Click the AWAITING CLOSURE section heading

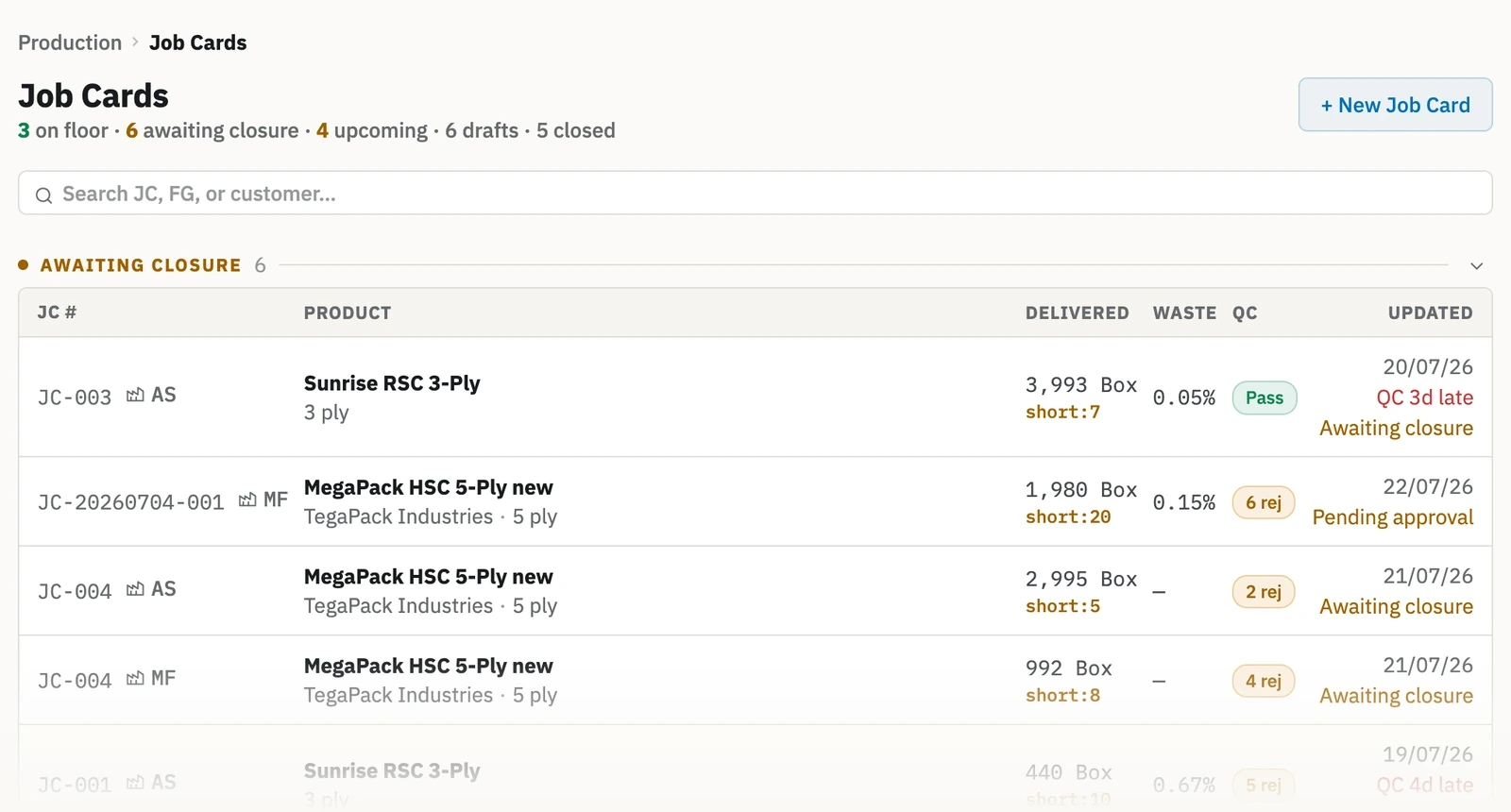coord(141,265)
